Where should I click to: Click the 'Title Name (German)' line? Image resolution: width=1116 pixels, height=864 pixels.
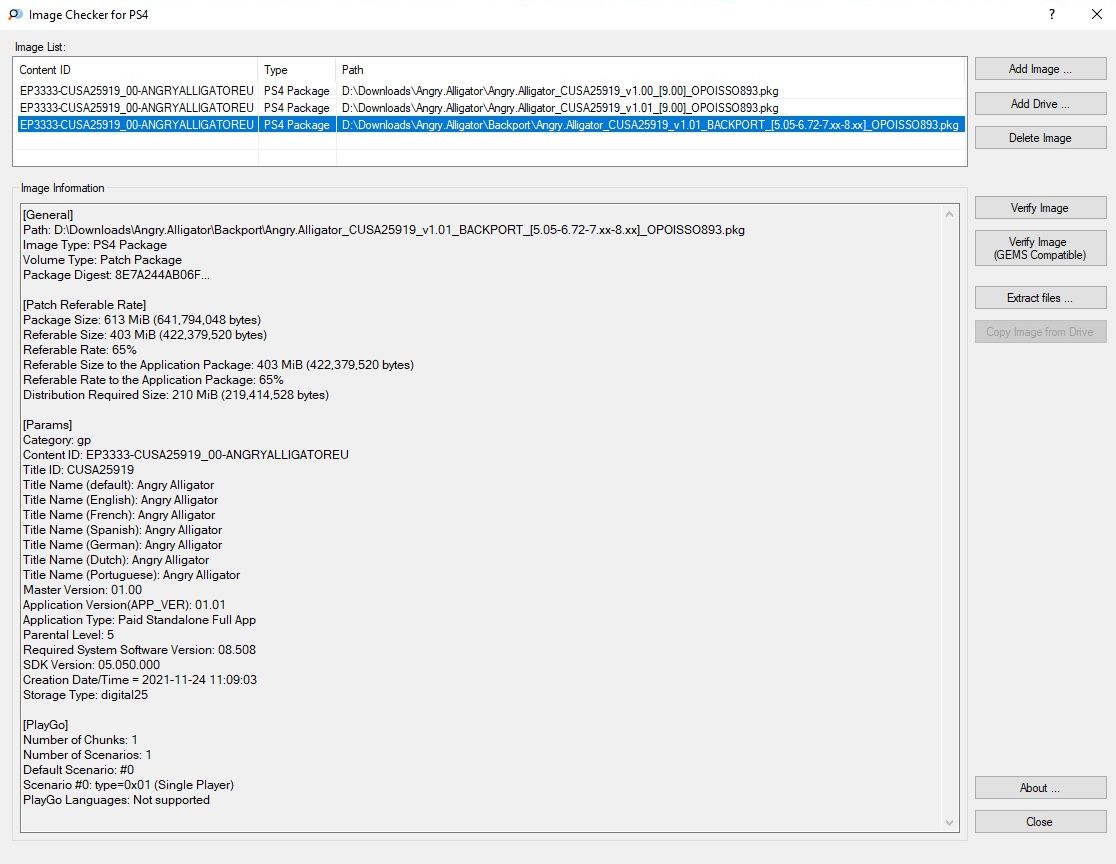coord(122,544)
